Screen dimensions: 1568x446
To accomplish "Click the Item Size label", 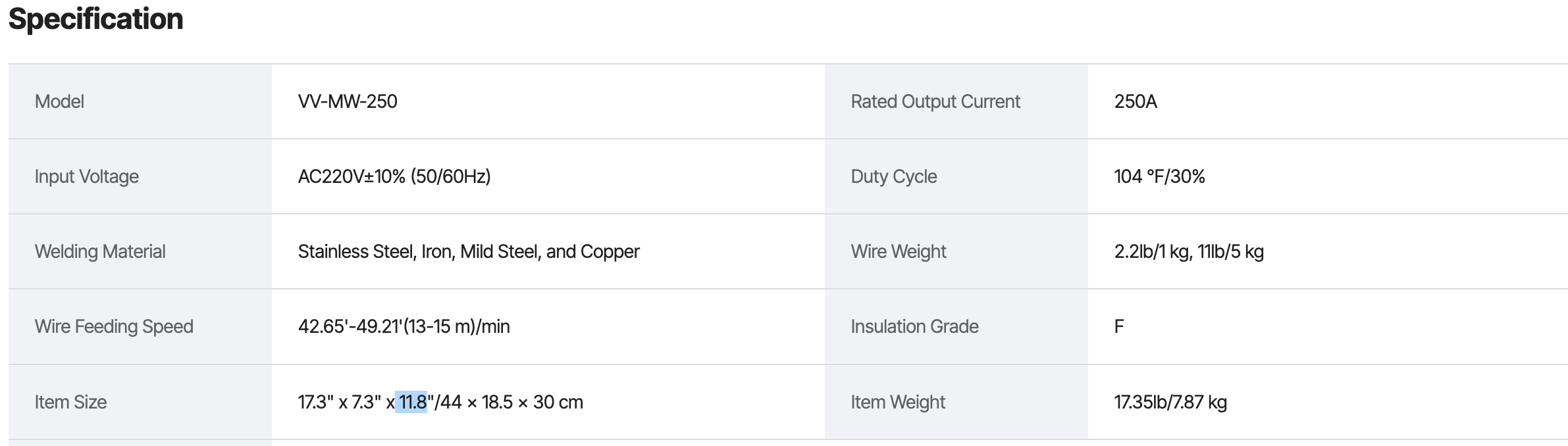I will [x=70, y=402].
